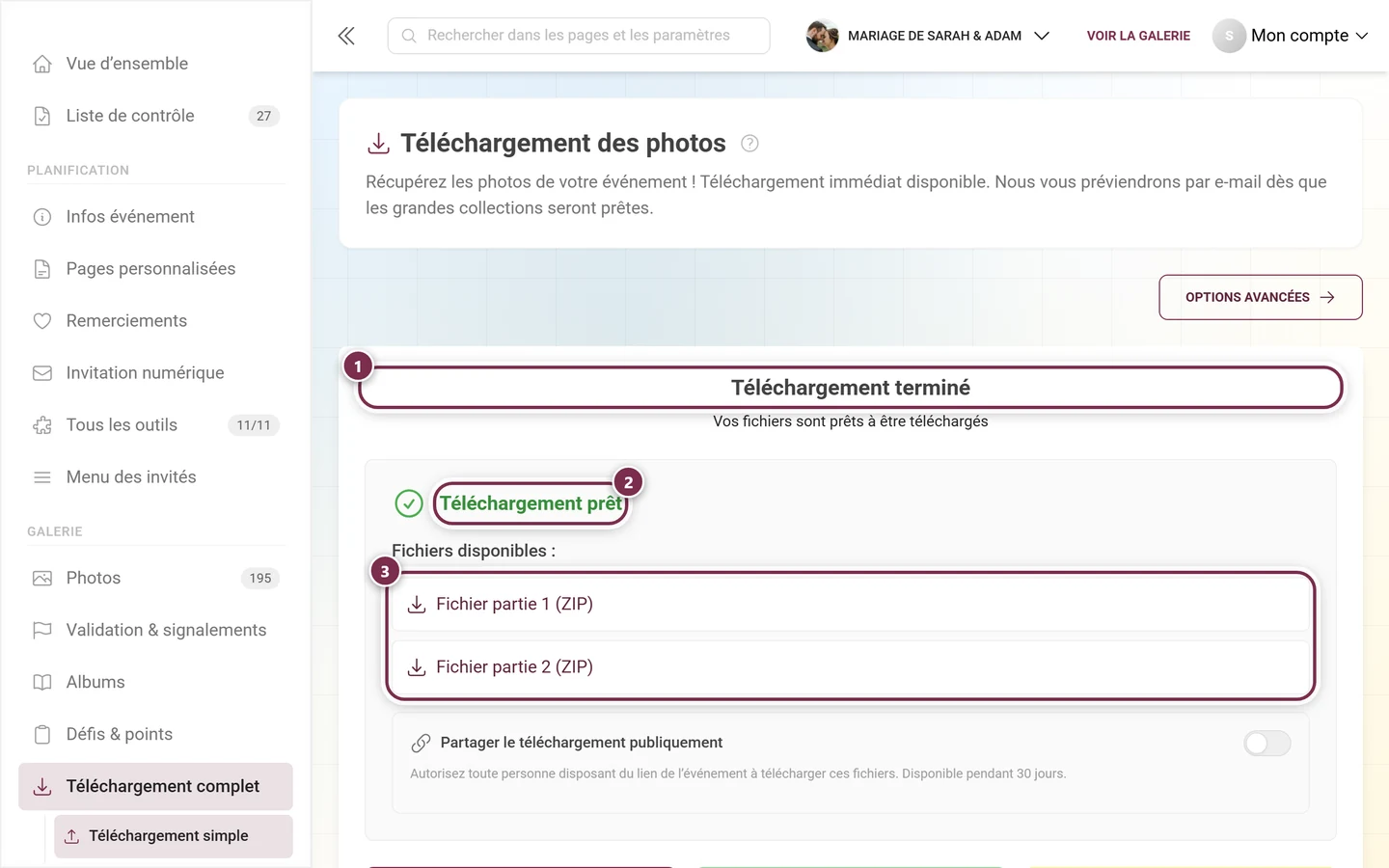Click the event couple avatar thumbnail
Viewport: 1389px width, 868px height.
point(822,36)
